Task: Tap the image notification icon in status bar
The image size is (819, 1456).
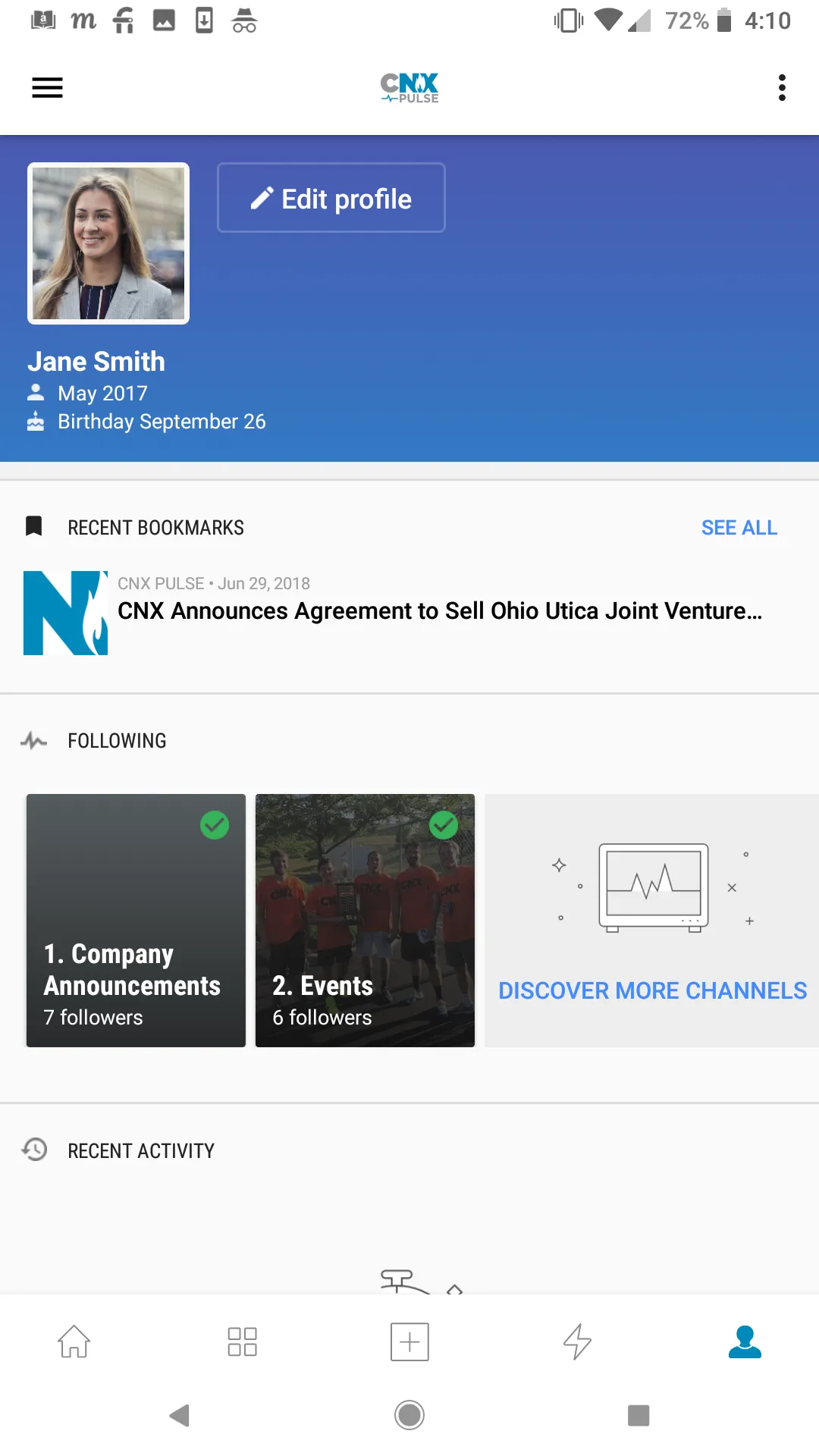Action: pyautogui.click(x=164, y=20)
